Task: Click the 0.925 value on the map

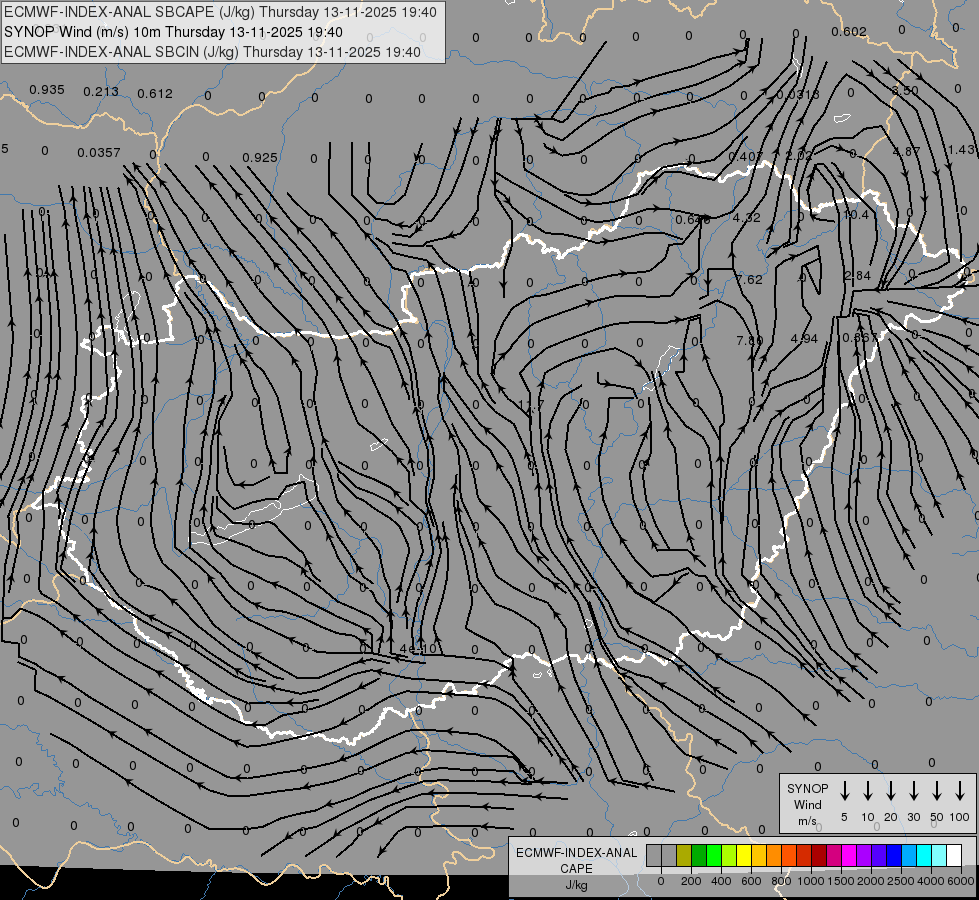Action: click(260, 157)
